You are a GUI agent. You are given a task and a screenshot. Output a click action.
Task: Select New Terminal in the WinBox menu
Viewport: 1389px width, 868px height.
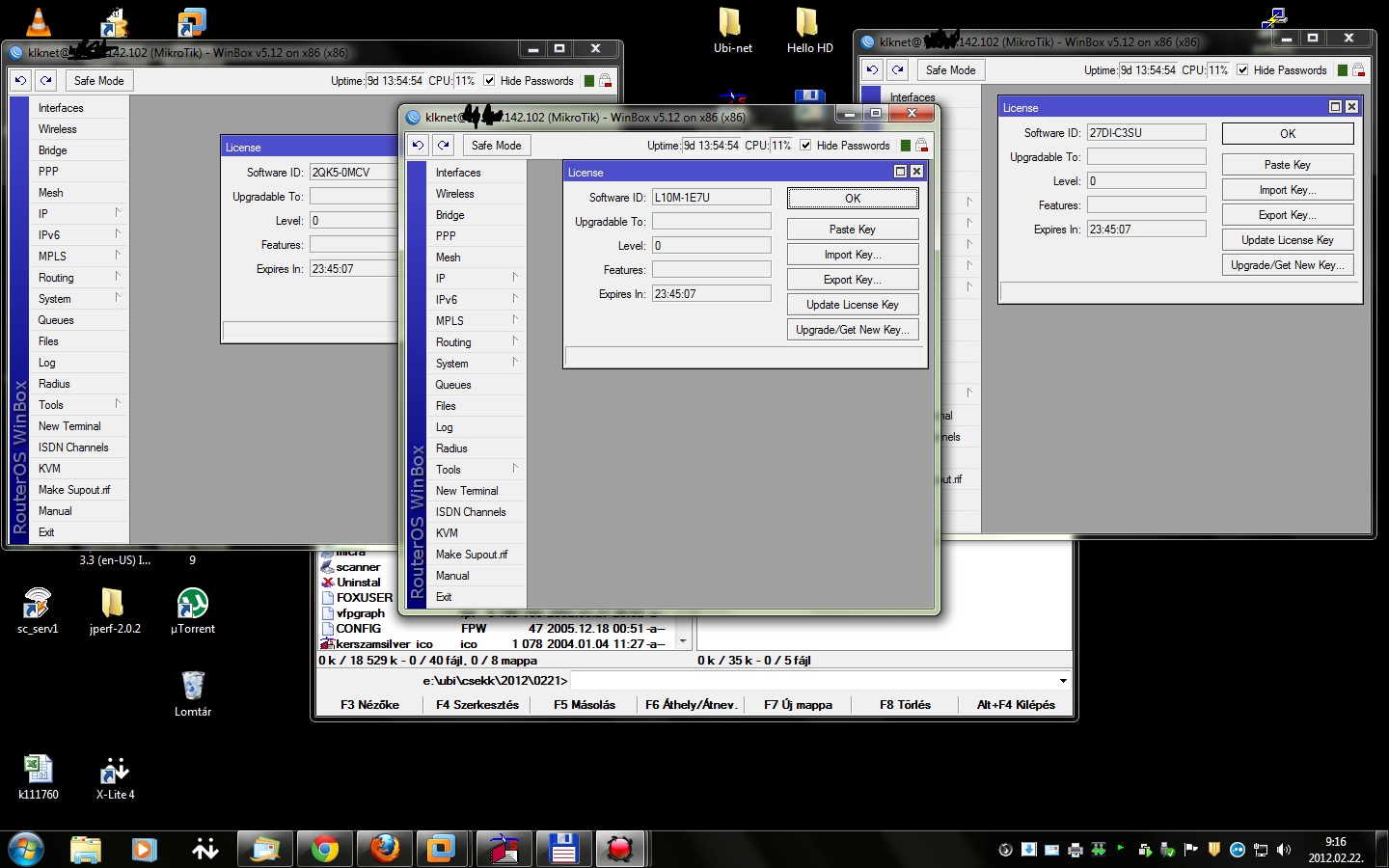(469, 490)
